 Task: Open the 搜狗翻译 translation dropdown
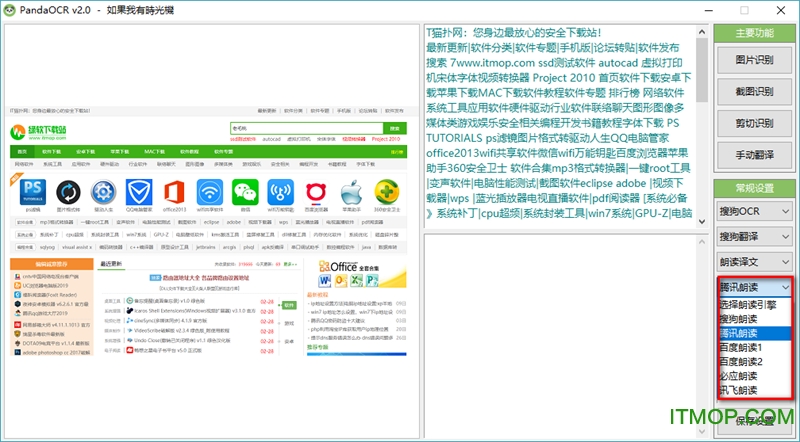[754, 236]
